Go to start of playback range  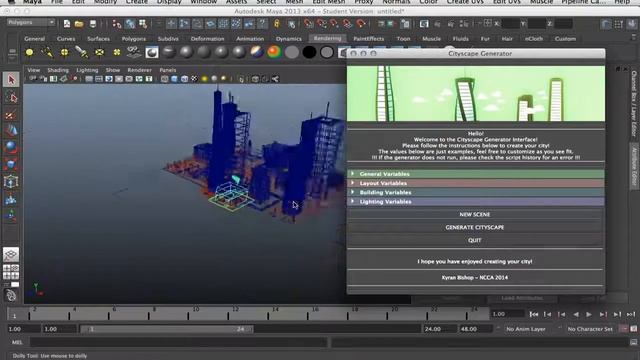(533, 314)
